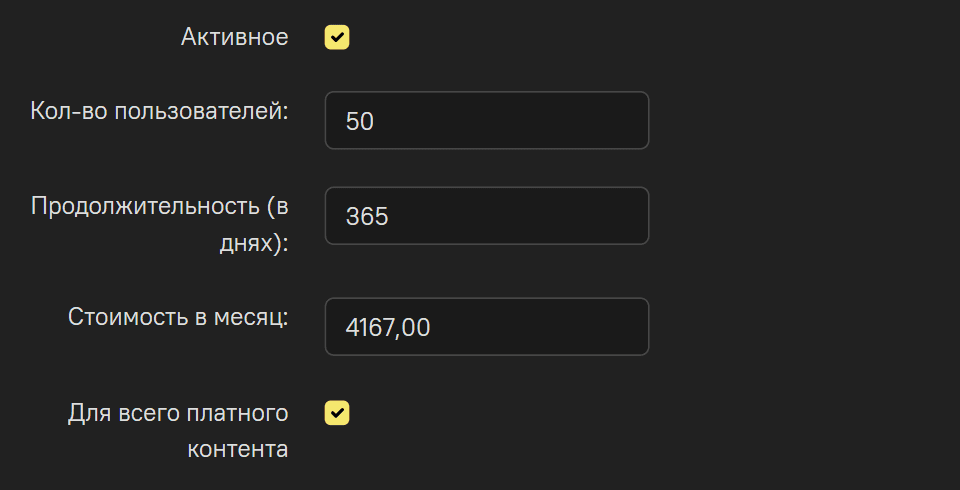Click the Для всего платного контента label
The height and width of the screenshot is (490, 960).
(x=178, y=430)
